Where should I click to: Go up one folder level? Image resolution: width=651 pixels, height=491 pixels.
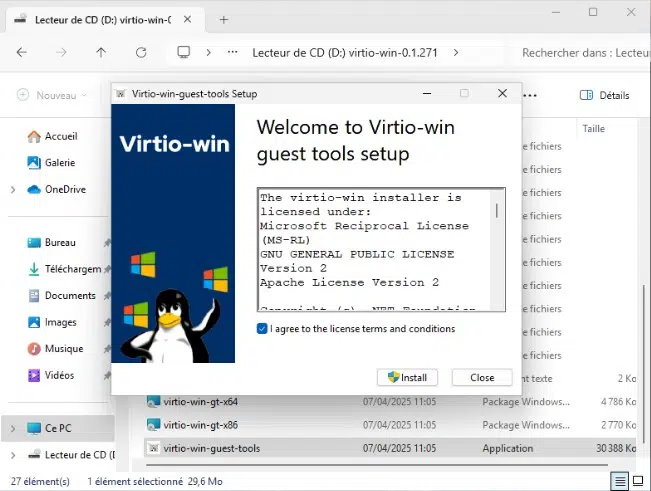point(101,52)
